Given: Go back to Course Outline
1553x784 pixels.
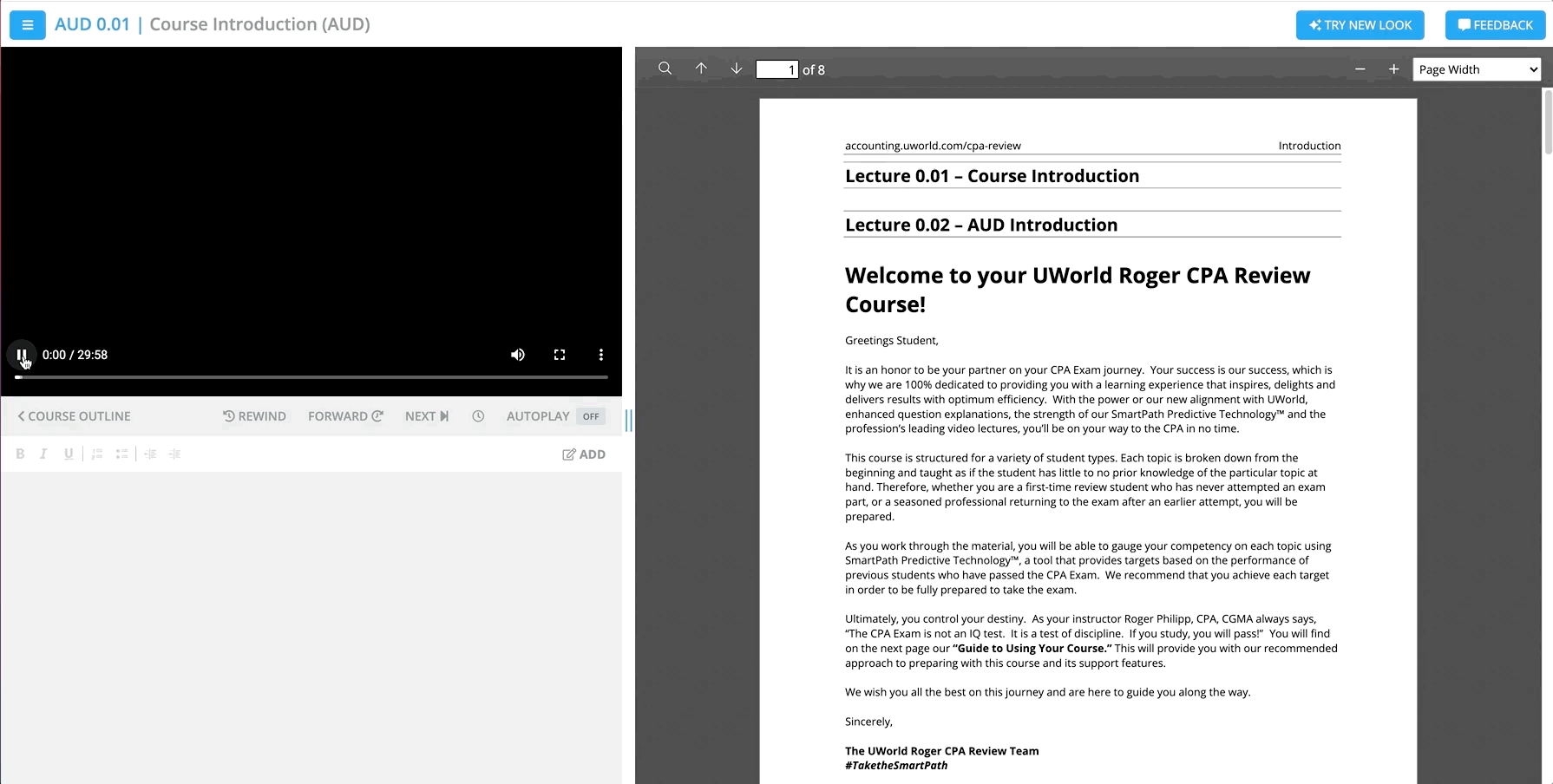Looking at the screenshot, I should click(x=74, y=416).
